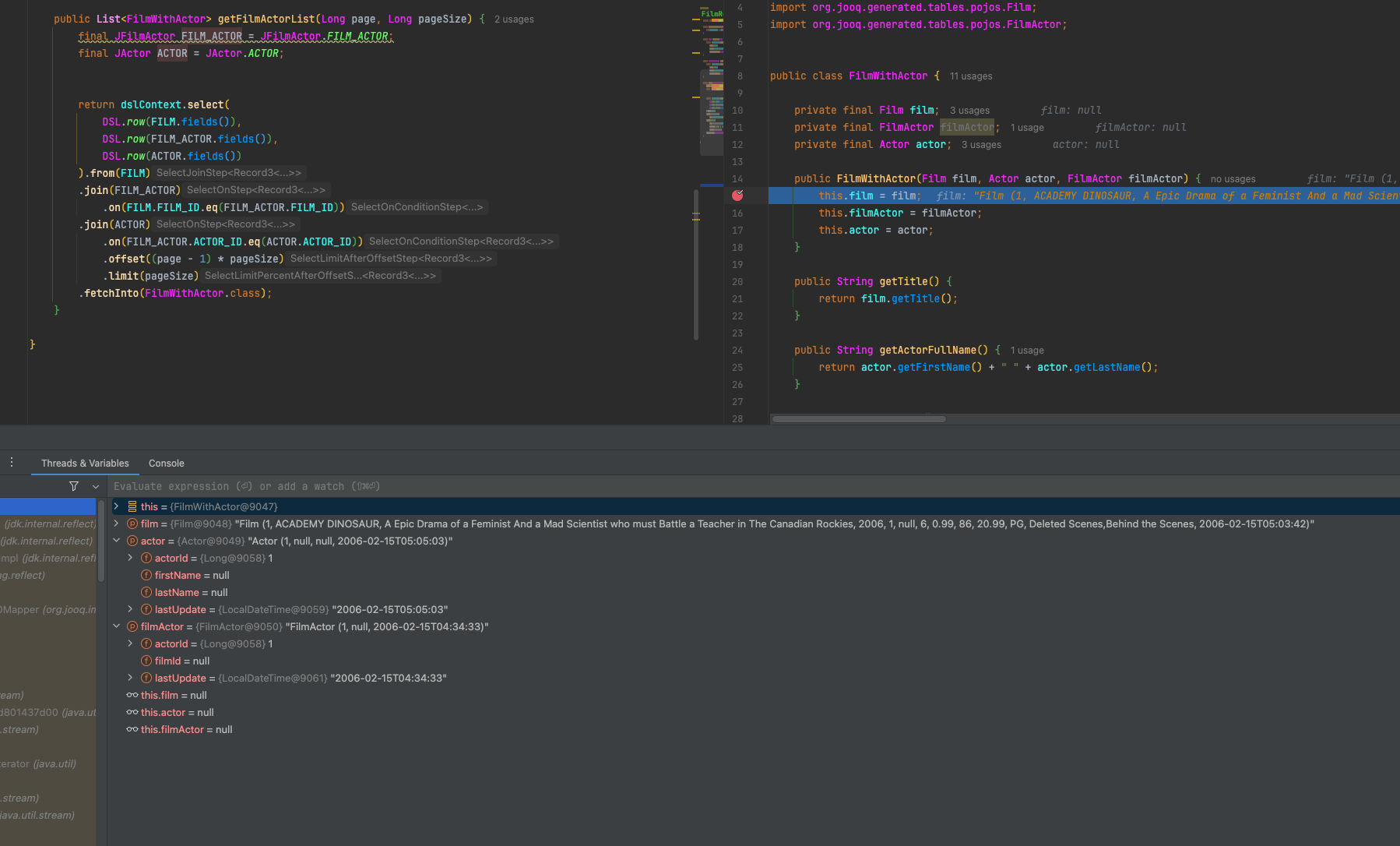The image size is (1400, 846).
Task: Switch to the Console tab
Action: 167,463
